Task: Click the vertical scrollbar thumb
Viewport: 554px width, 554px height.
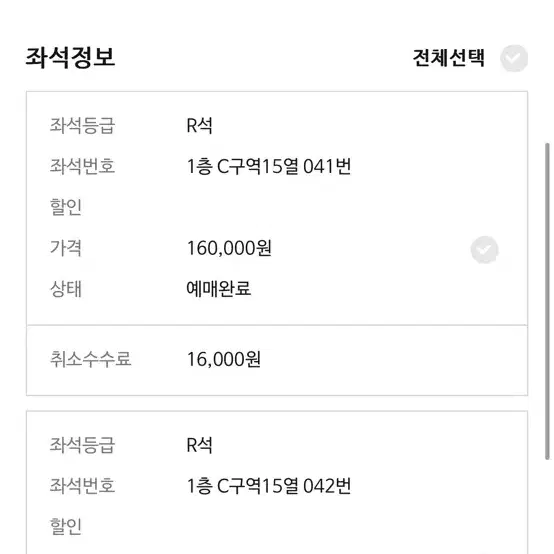Action: [x=548, y=301]
